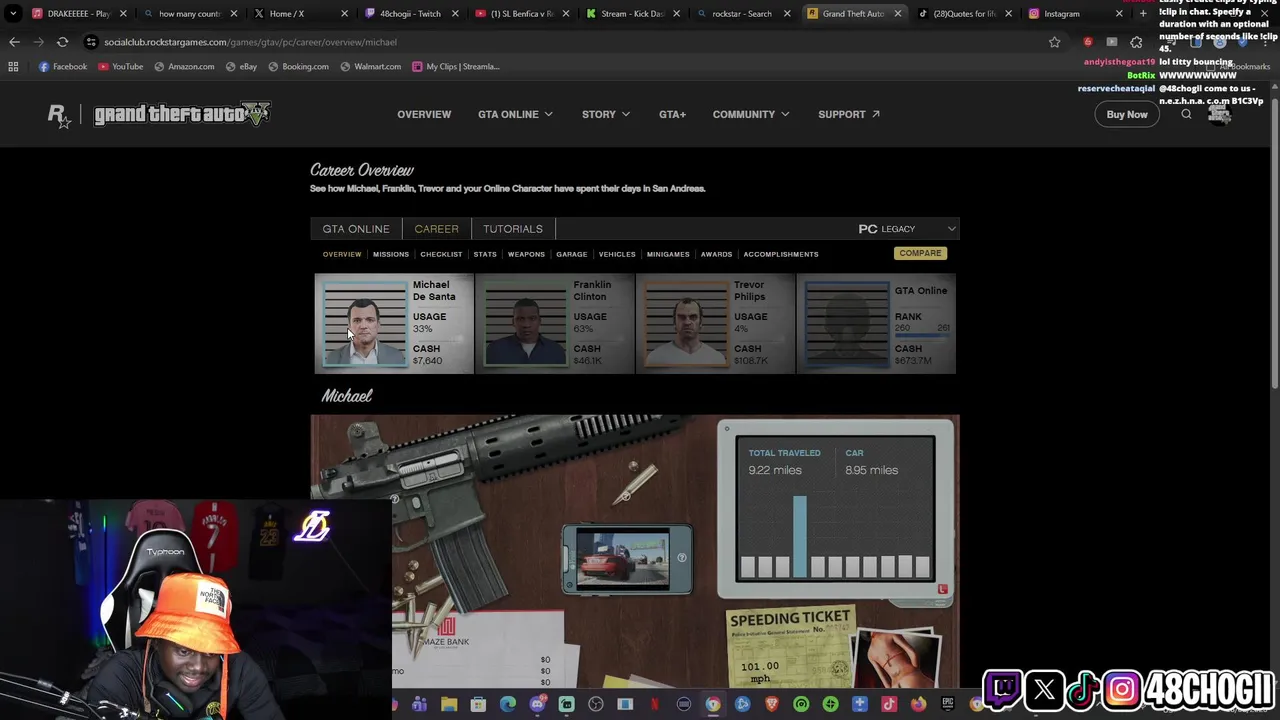The image size is (1280, 720).
Task: Open the YouTube bookmark
Action: click(x=121, y=66)
